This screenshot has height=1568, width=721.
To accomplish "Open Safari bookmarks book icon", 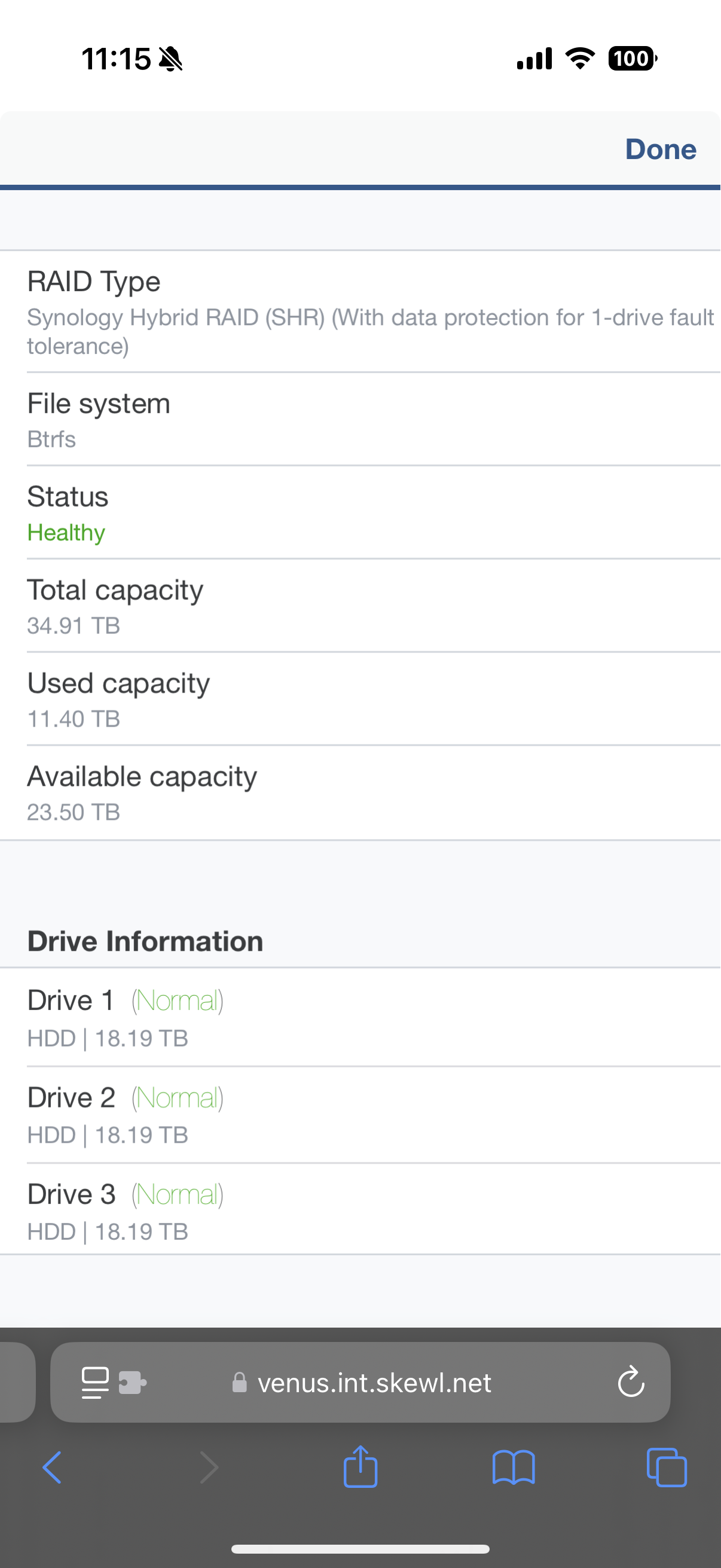I will [514, 1468].
